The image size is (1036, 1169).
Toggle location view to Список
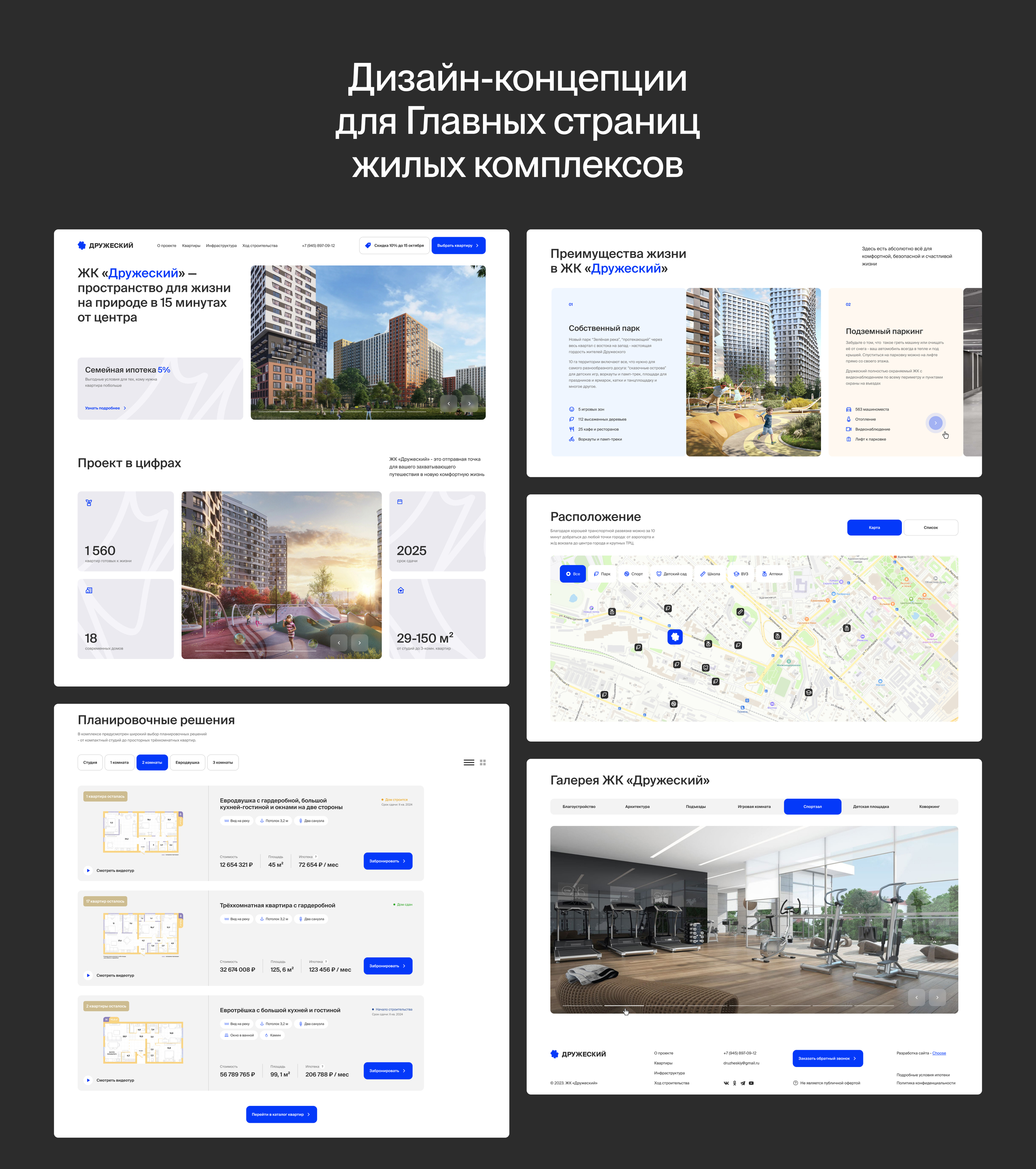pyautogui.click(x=930, y=527)
